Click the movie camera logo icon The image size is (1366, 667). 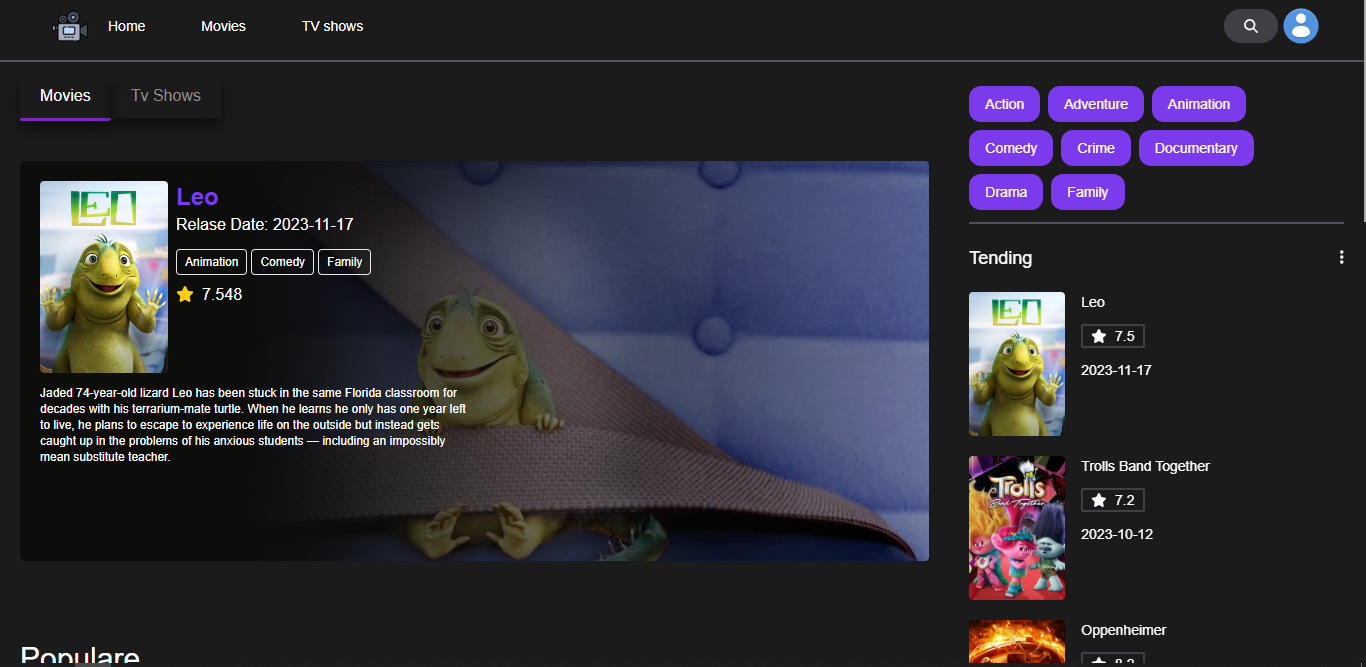pyautogui.click(x=70, y=26)
